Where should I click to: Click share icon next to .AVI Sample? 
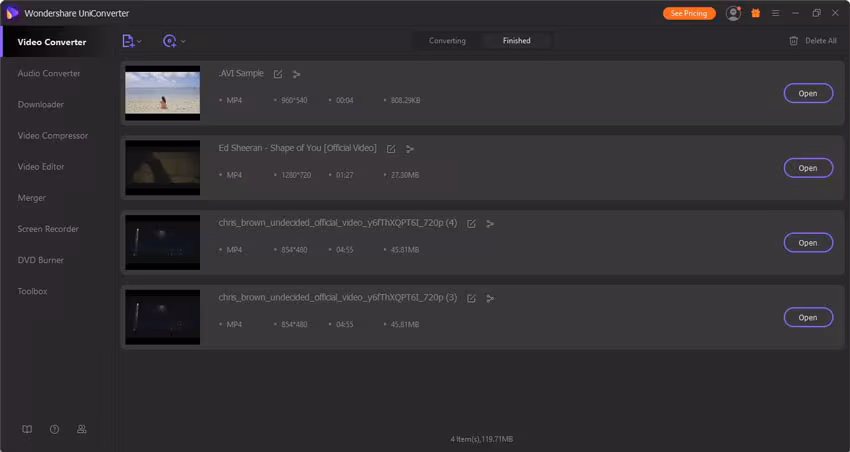(x=296, y=74)
